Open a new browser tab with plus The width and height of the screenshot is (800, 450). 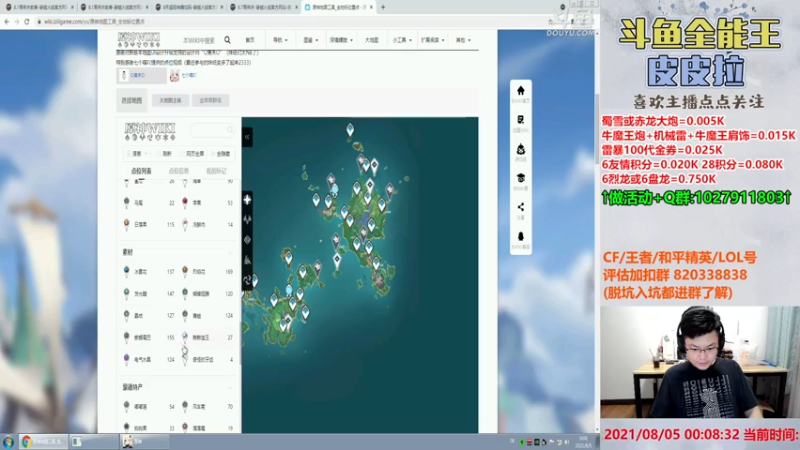[x=383, y=7]
